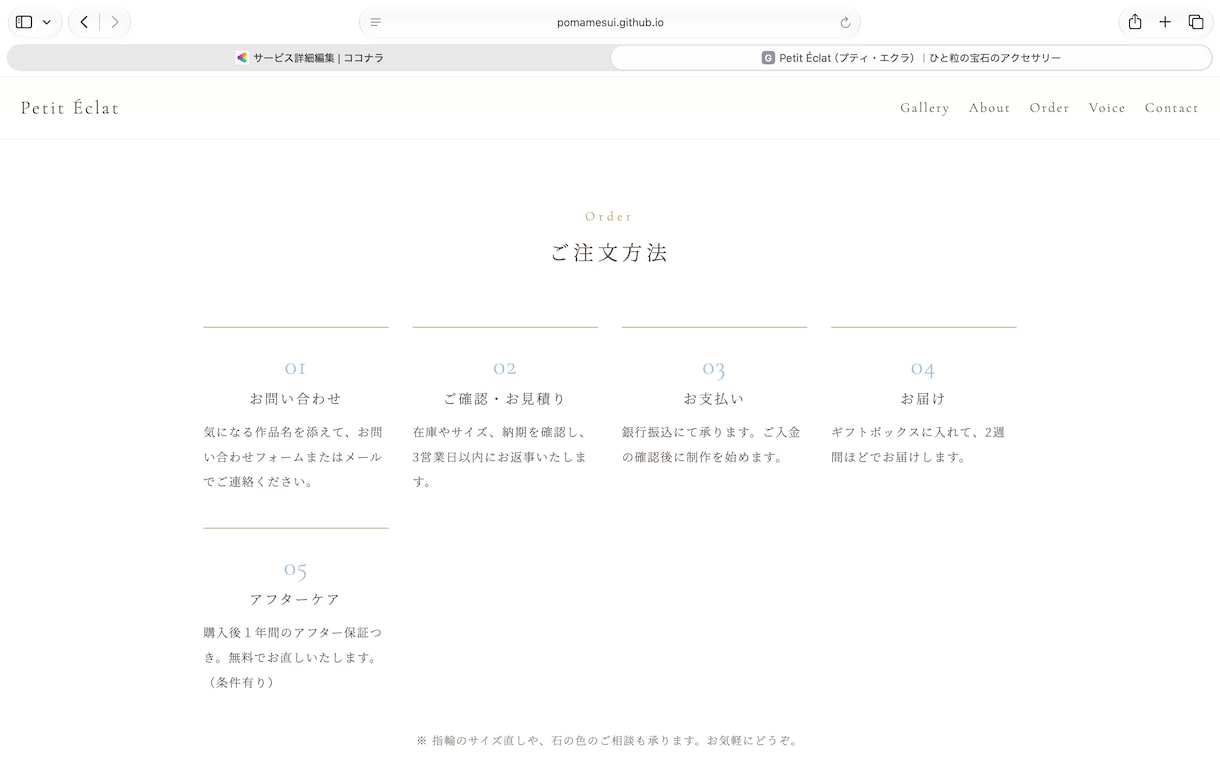Viewport: 1220px width, 763px height.
Task: Click the ご注文方法 heading
Action: (609, 252)
